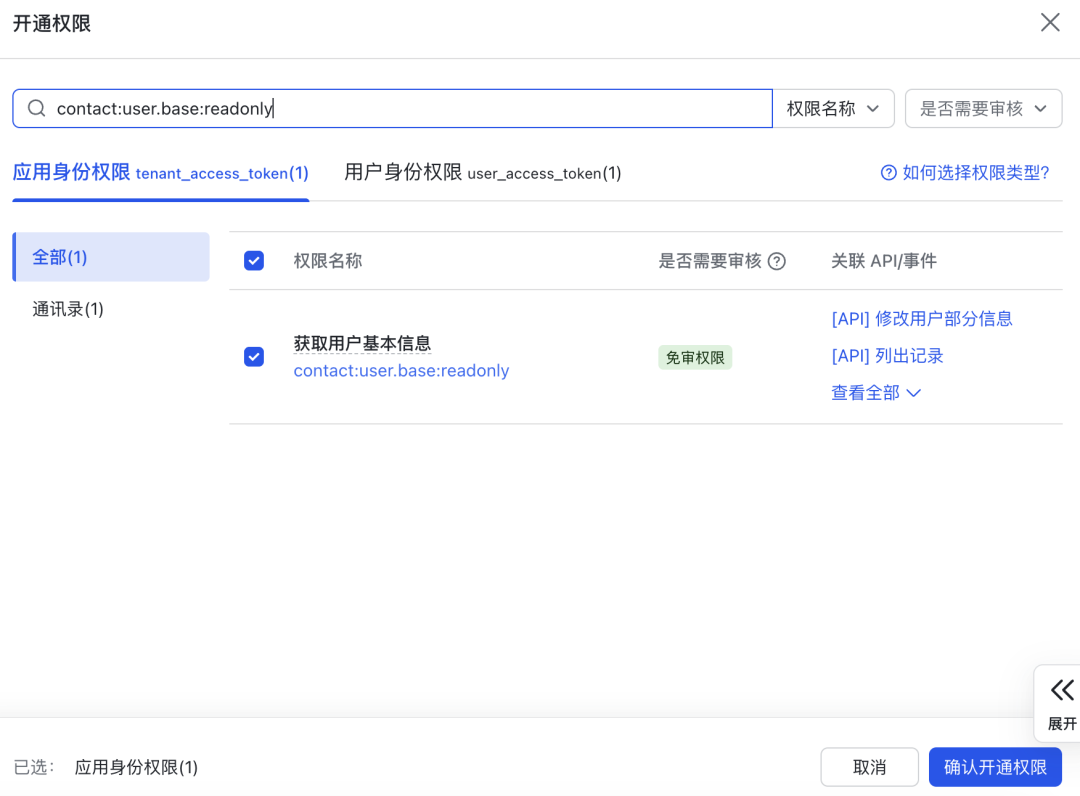Click the 获取用户基本信息 permission name
This screenshot has height=796, width=1080.
(362, 343)
